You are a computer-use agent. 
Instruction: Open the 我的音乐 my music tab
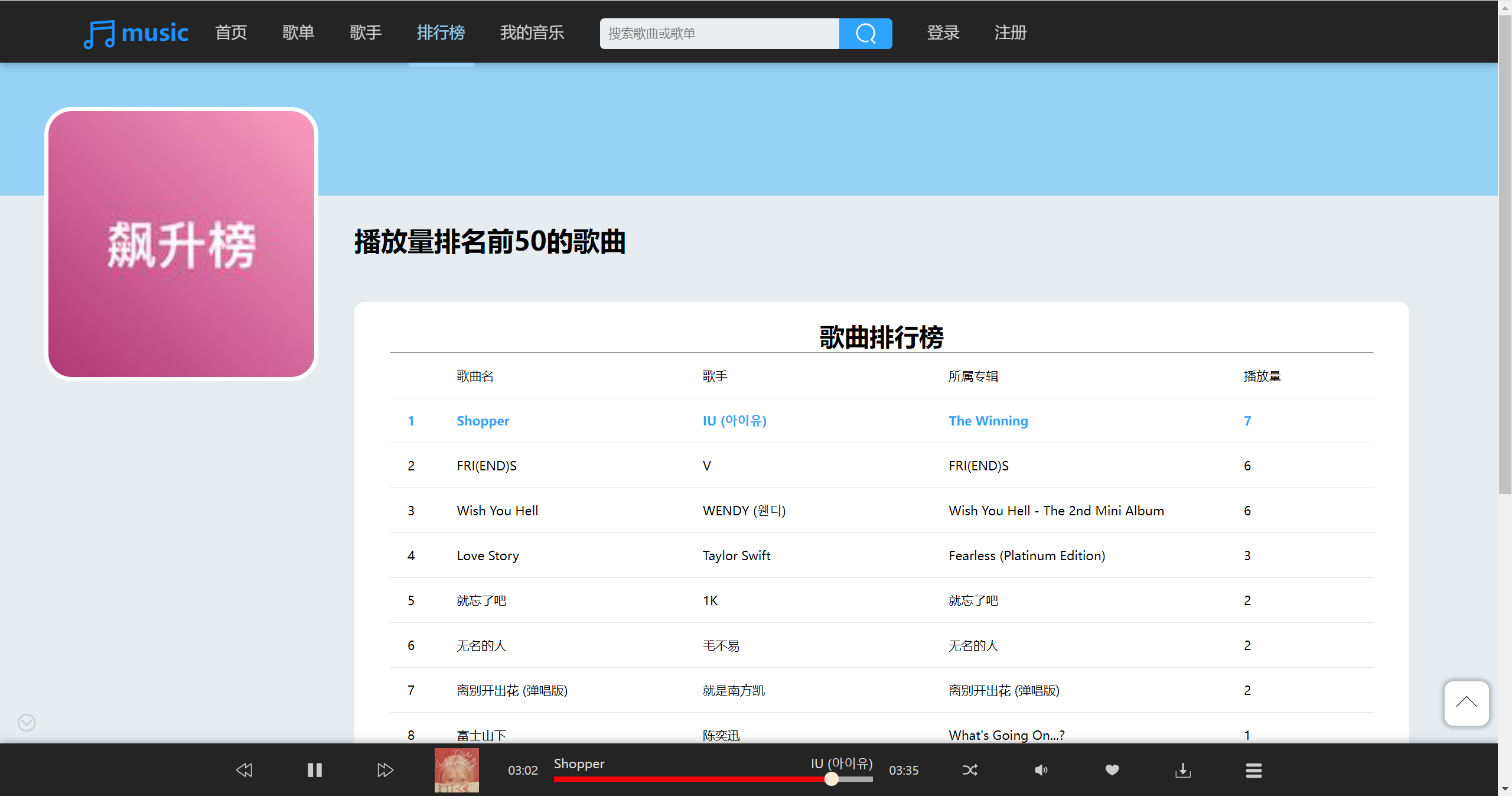click(532, 33)
